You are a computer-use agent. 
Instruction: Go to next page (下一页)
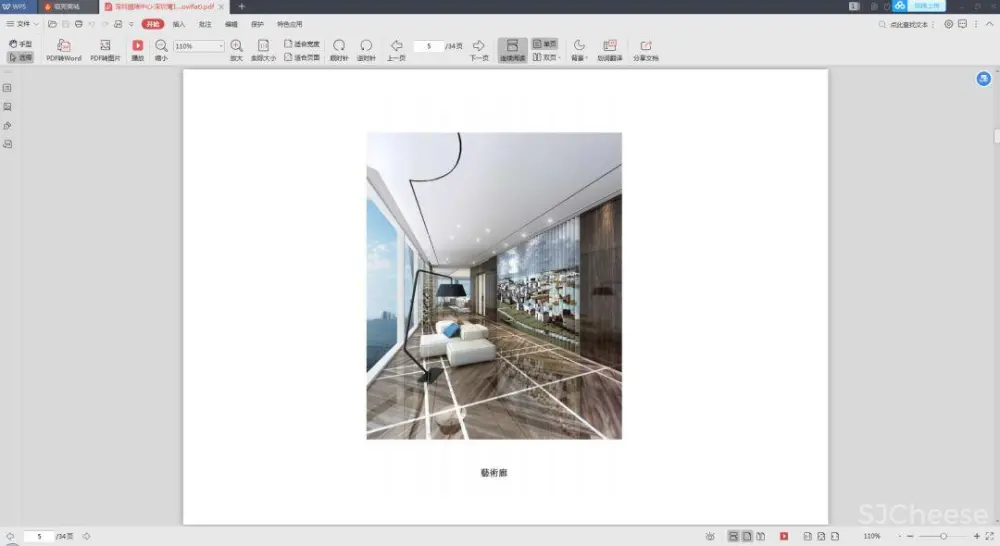point(479,50)
